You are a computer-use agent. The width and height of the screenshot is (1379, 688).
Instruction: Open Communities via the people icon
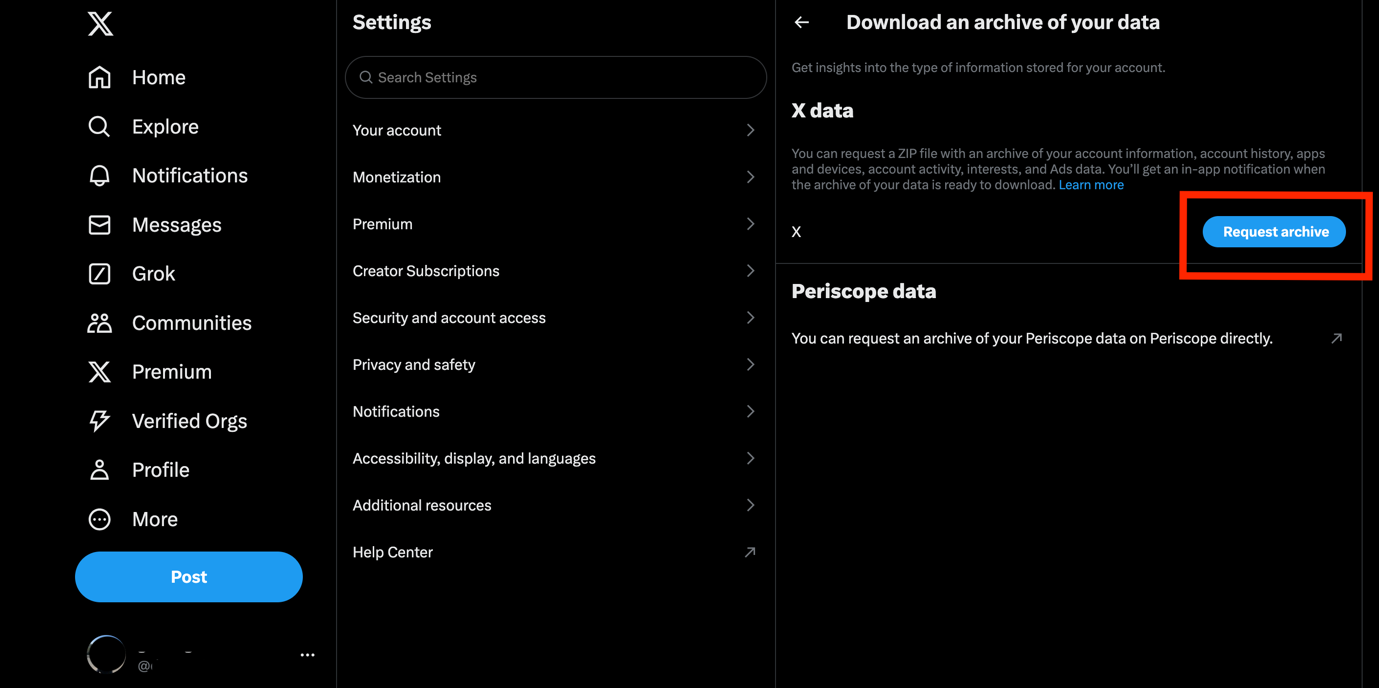coord(99,323)
